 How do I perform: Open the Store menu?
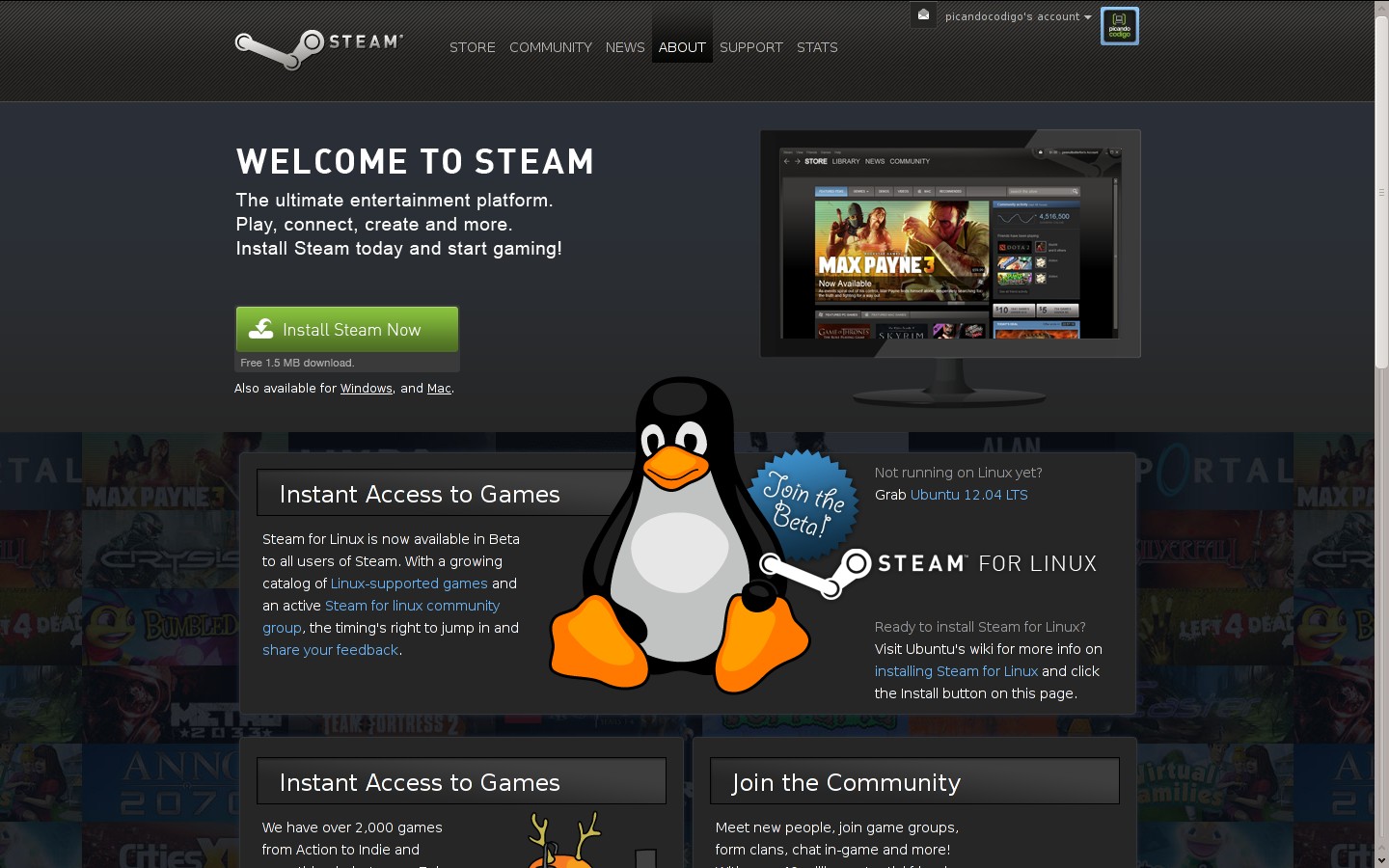(472, 47)
